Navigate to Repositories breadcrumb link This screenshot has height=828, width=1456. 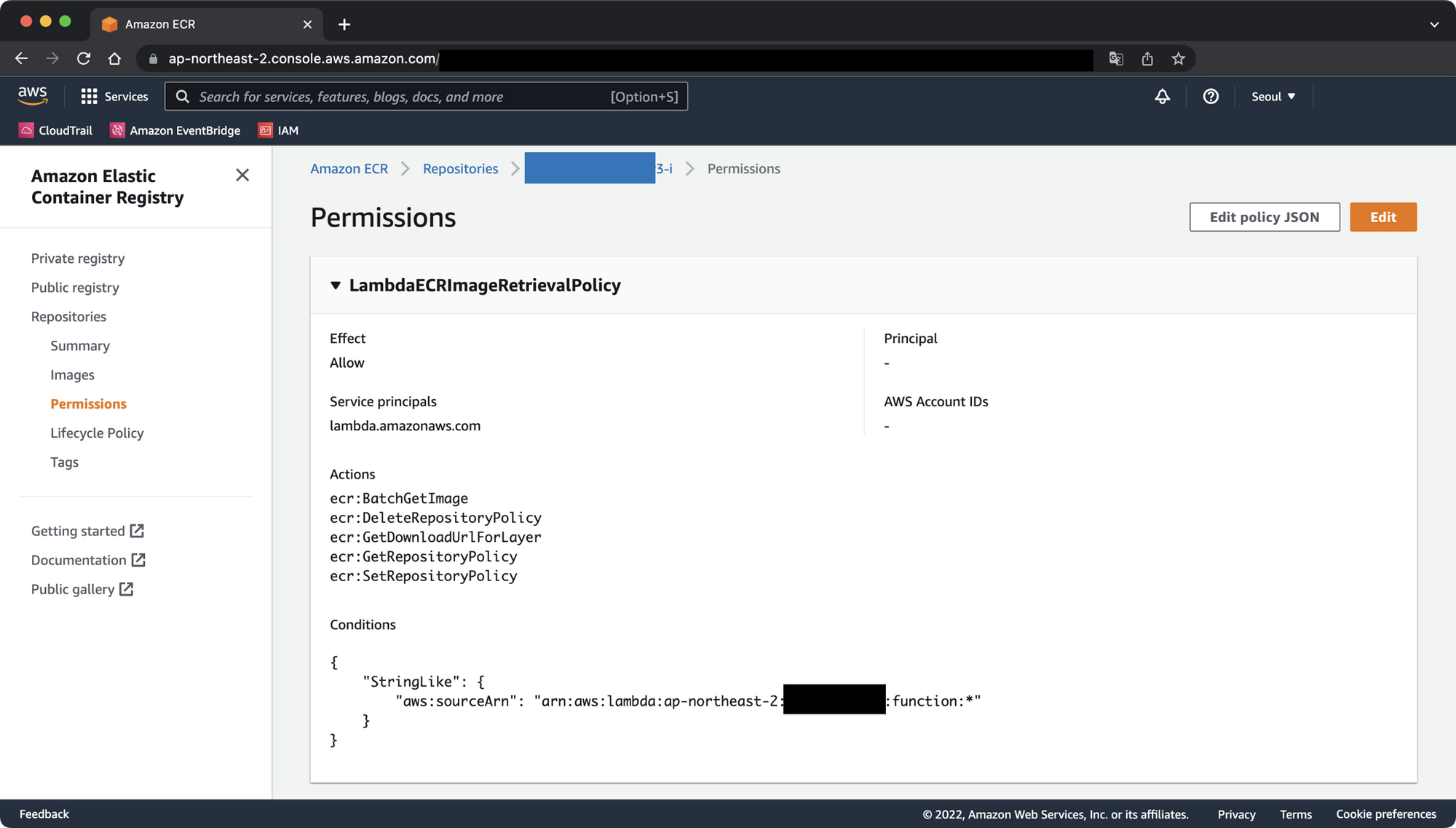point(460,168)
